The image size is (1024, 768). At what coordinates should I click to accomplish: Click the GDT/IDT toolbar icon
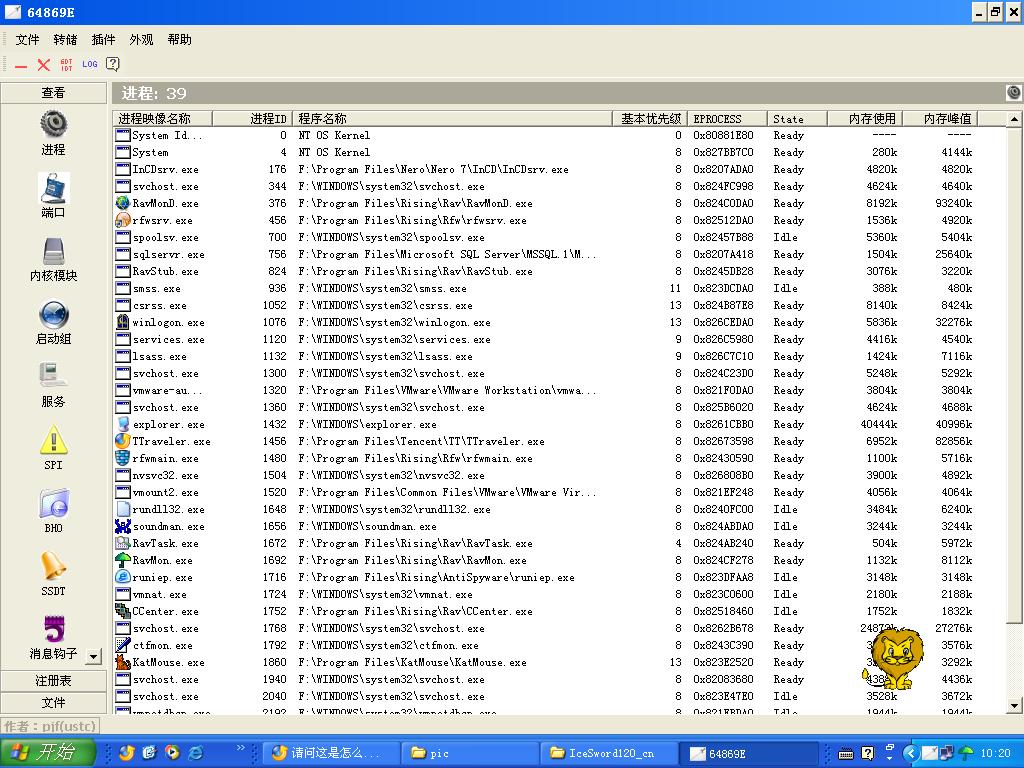tap(67, 65)
